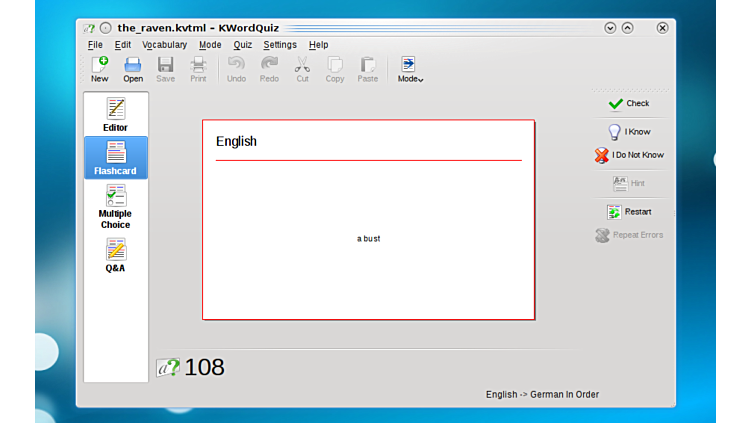The width and height of the screenshot is (752, 423).
Task: Select the Flashcard mode in the sidebar
Action: 115,158
